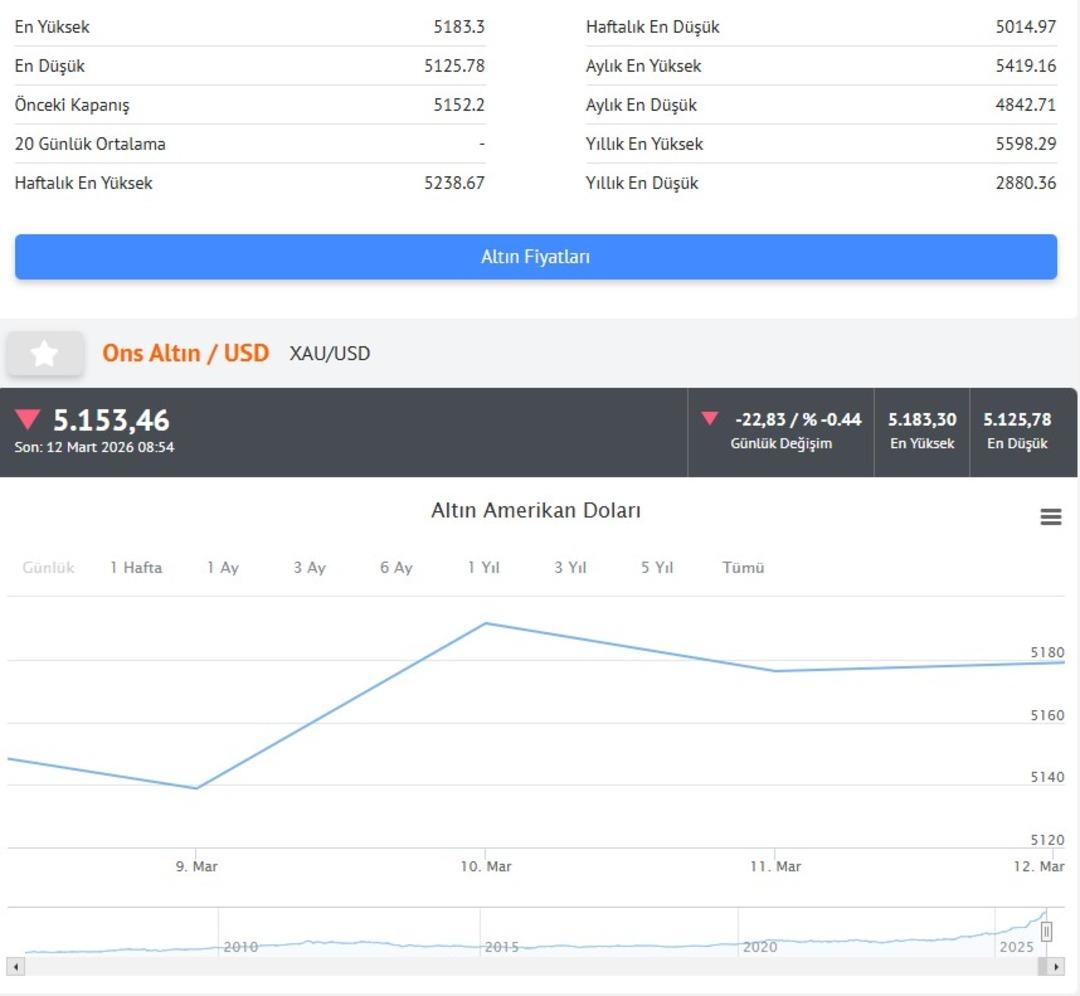Choose the 1 Yıl range

point(483,567)
